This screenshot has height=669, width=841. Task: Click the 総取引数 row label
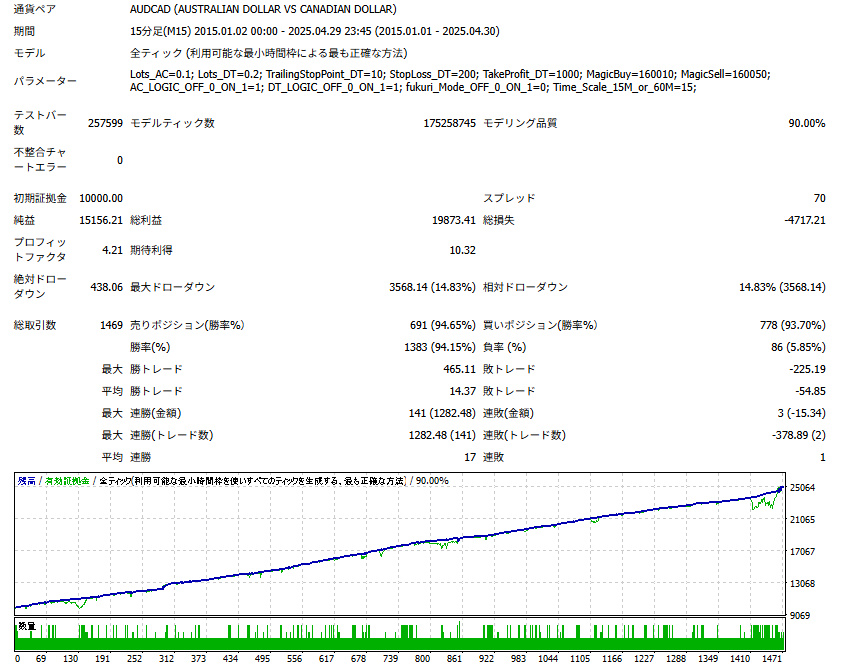coord(35,325)
